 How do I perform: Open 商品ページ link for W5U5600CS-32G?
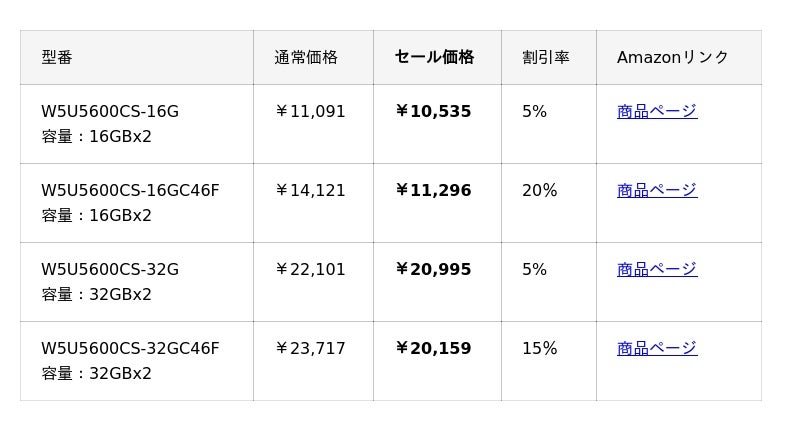(x=656, y=269)
